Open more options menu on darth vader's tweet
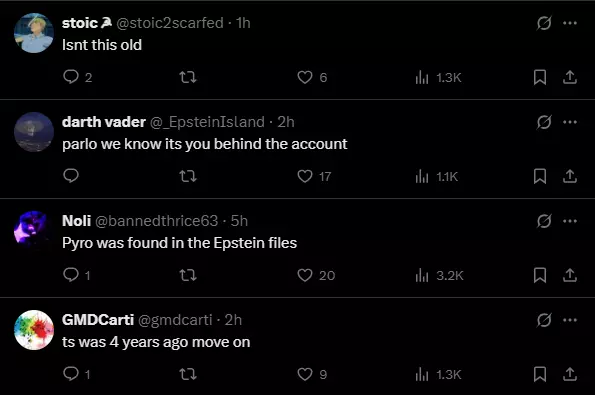 (x=570, y=122)
